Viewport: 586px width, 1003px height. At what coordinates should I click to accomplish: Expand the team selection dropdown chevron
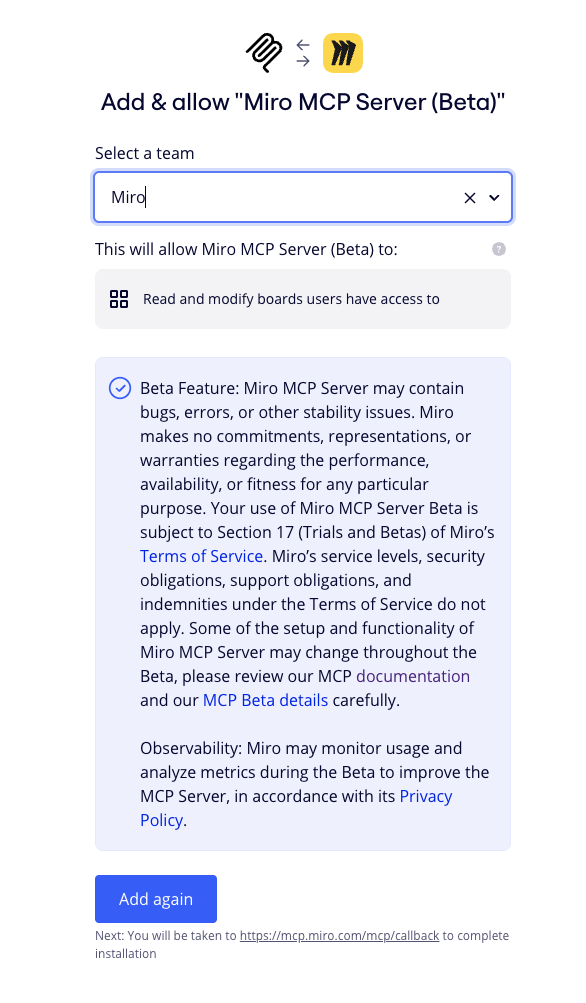click(494, 197)
